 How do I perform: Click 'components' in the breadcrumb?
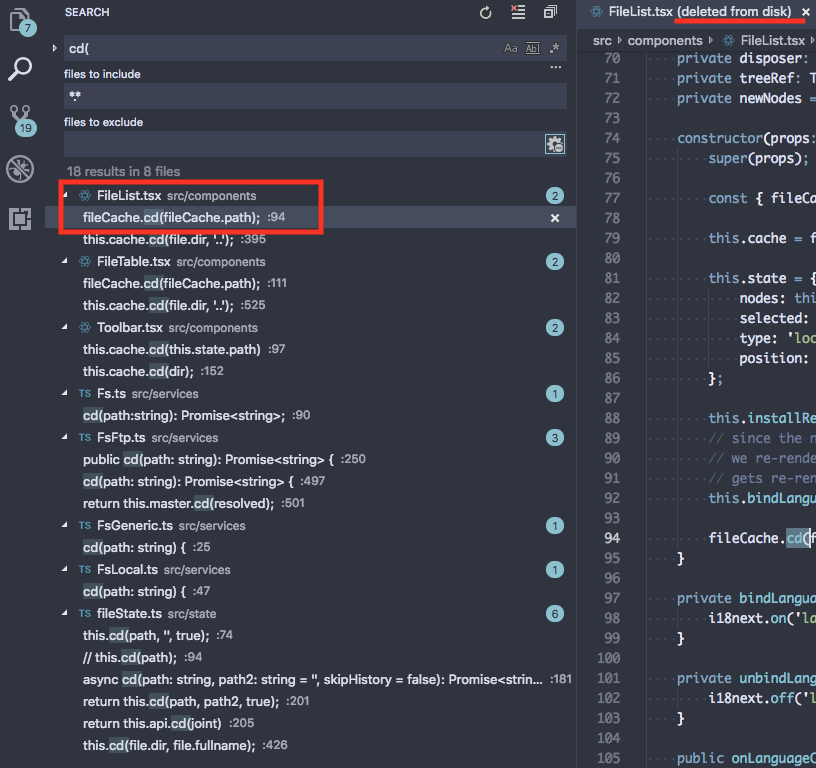point(665,41)
